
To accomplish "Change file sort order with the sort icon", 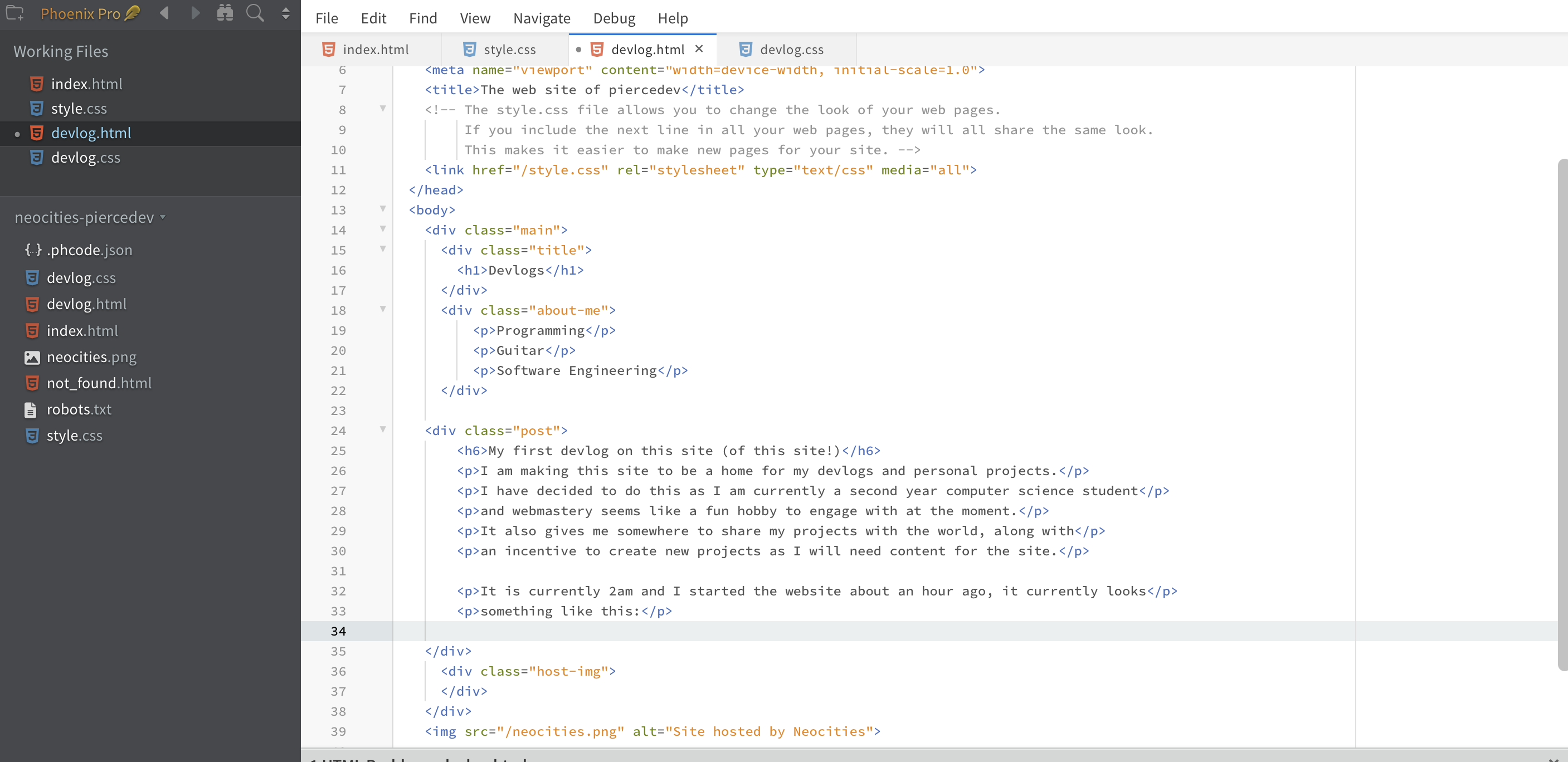I will (x=285, y=13).
